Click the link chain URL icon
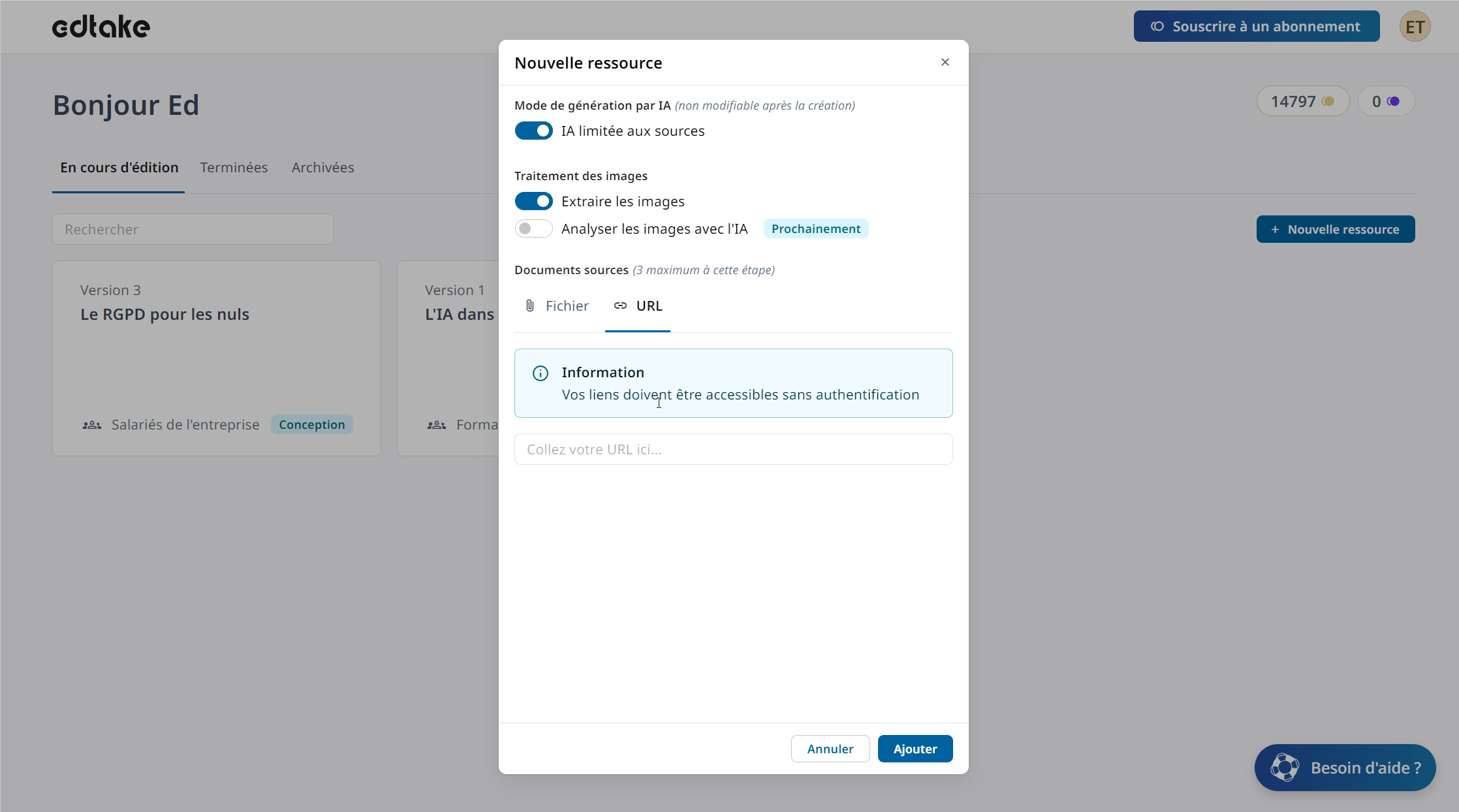Viewport: 1459px width, 812px height. (x=620, y=305)
